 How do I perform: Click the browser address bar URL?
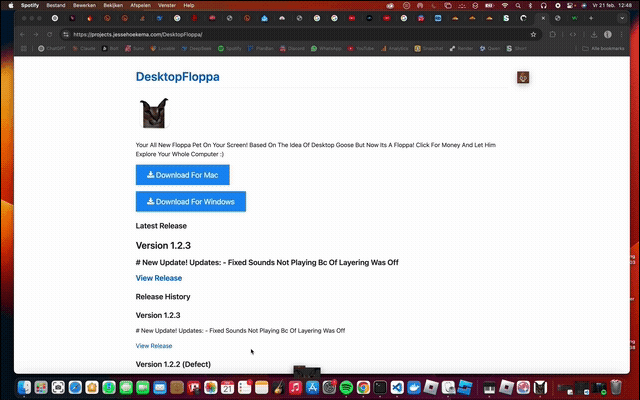click(x=138, y=35)
